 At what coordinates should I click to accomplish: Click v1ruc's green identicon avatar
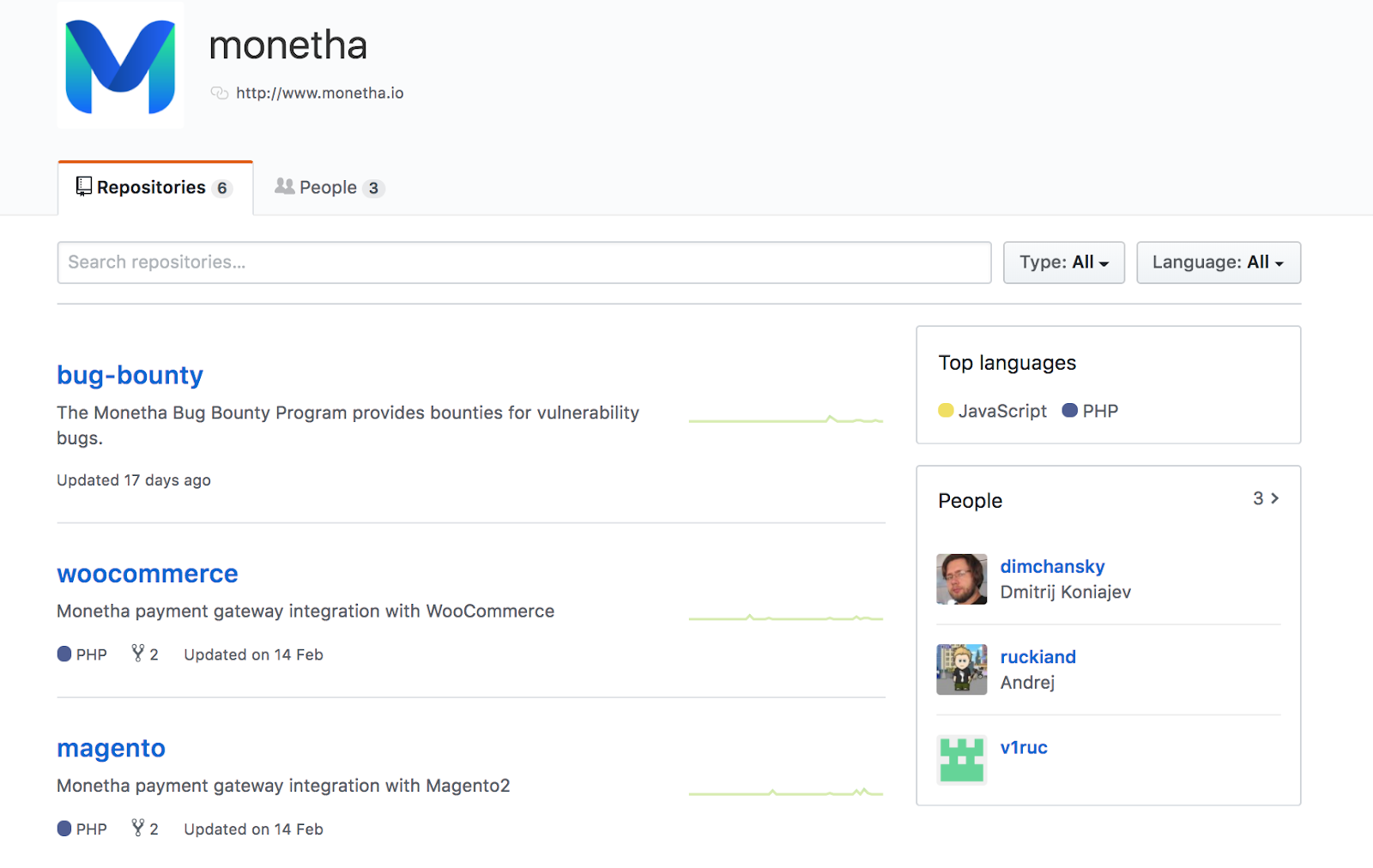(x=961, y=759)
